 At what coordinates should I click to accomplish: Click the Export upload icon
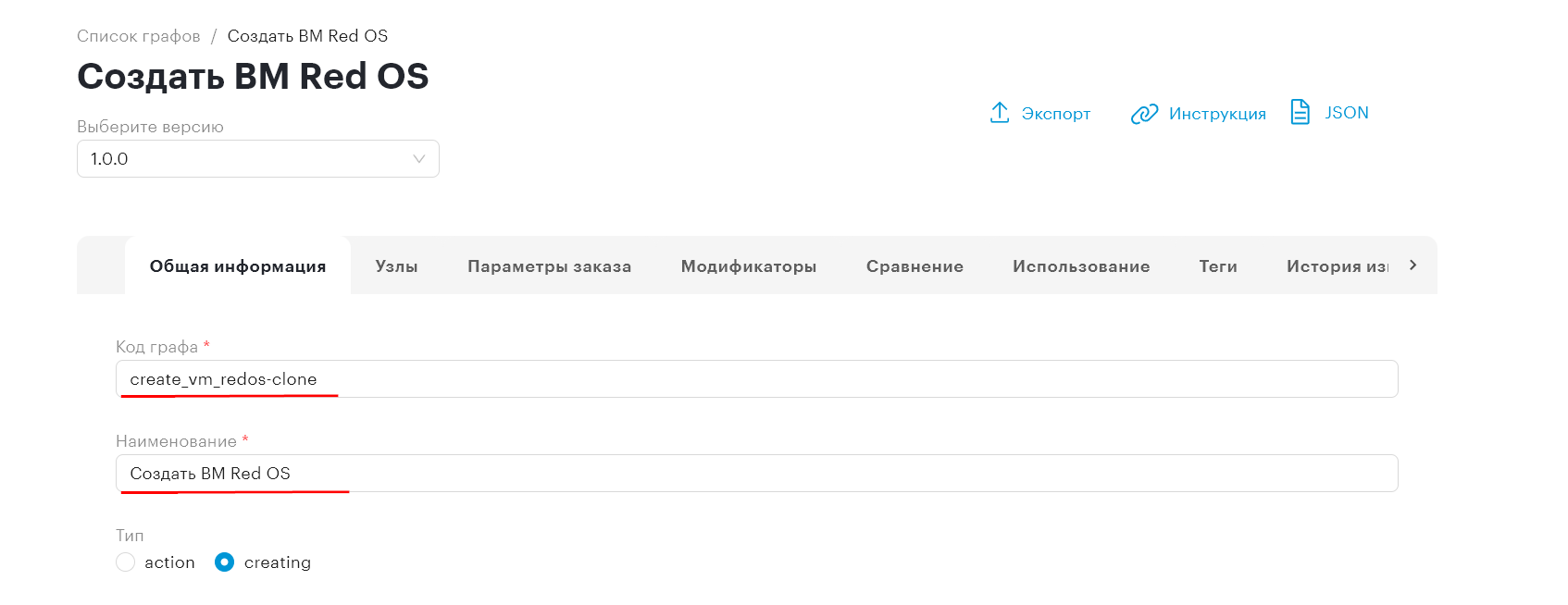1000,113
